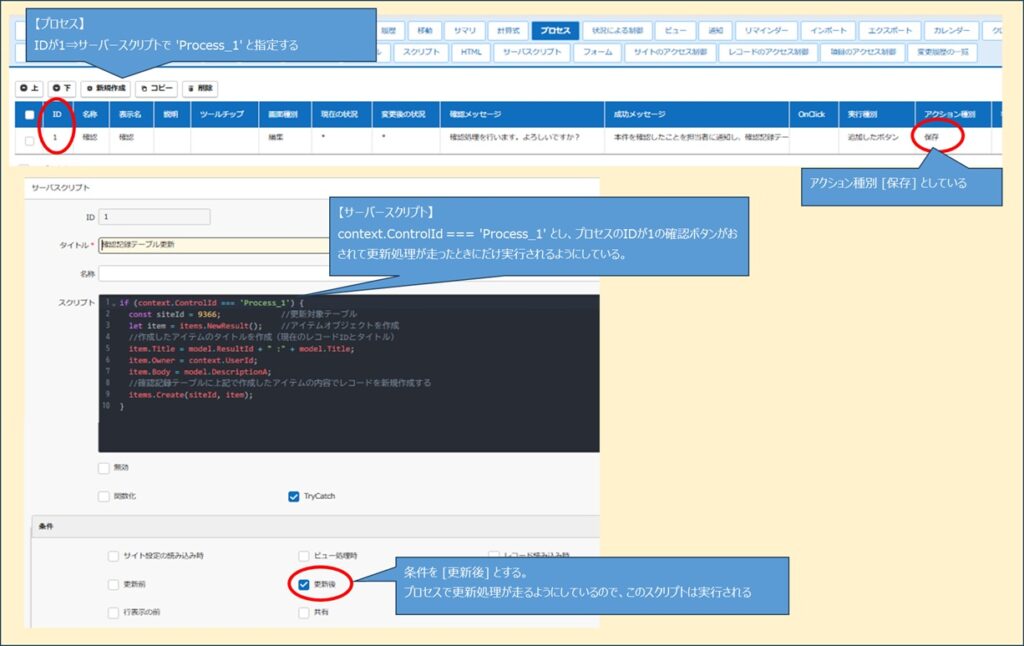The image size is (1024, 646).
Task: Click the 下 move-down button
Action: [62, 89]
